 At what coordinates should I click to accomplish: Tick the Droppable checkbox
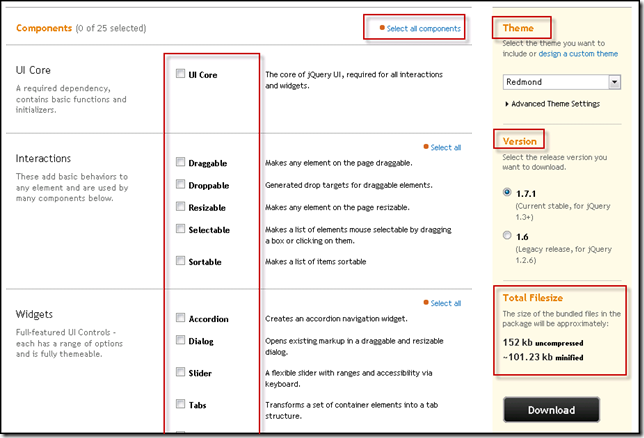tap(180, 184)
